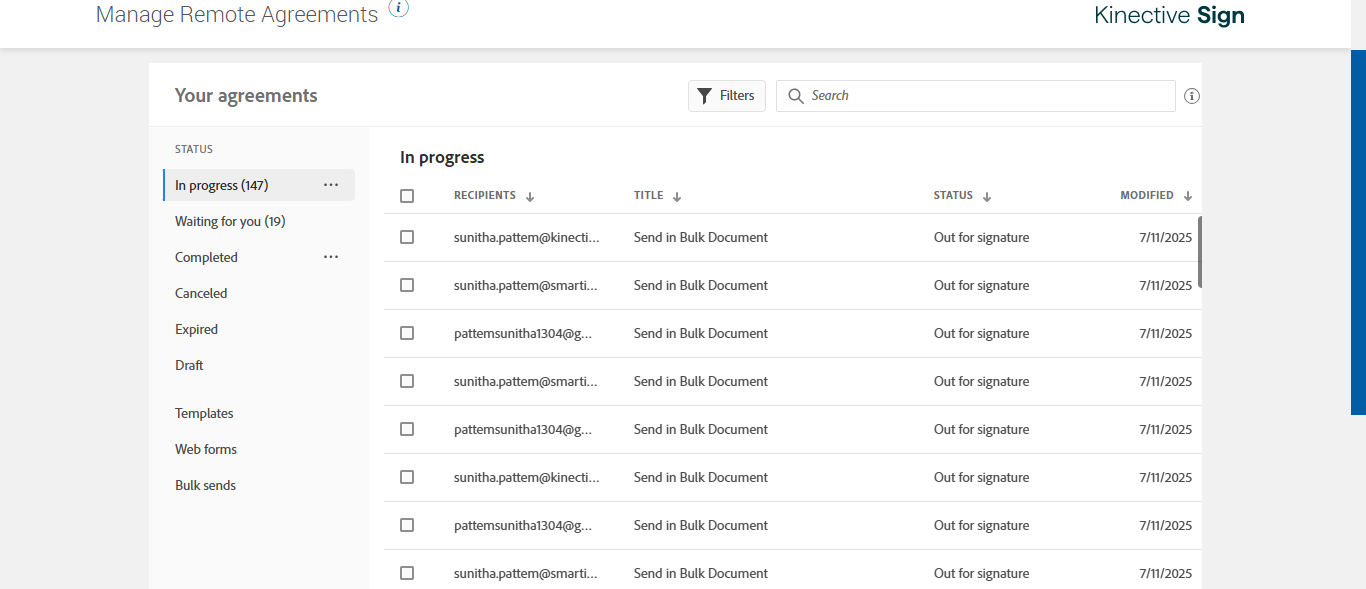Screen dimensions: 1366x589
Task: Check the second agreement row checkbox
Action: click(x=407, y=285)
